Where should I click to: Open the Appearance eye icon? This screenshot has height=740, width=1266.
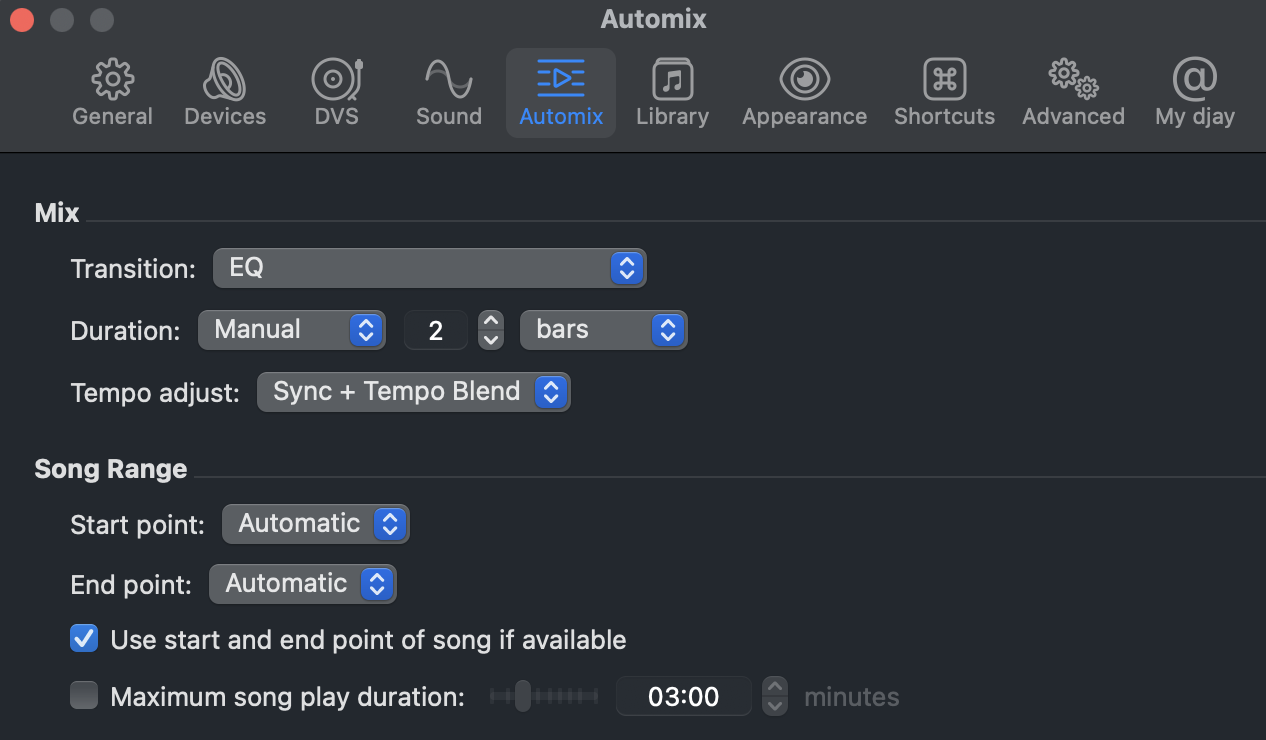[804, 80]
